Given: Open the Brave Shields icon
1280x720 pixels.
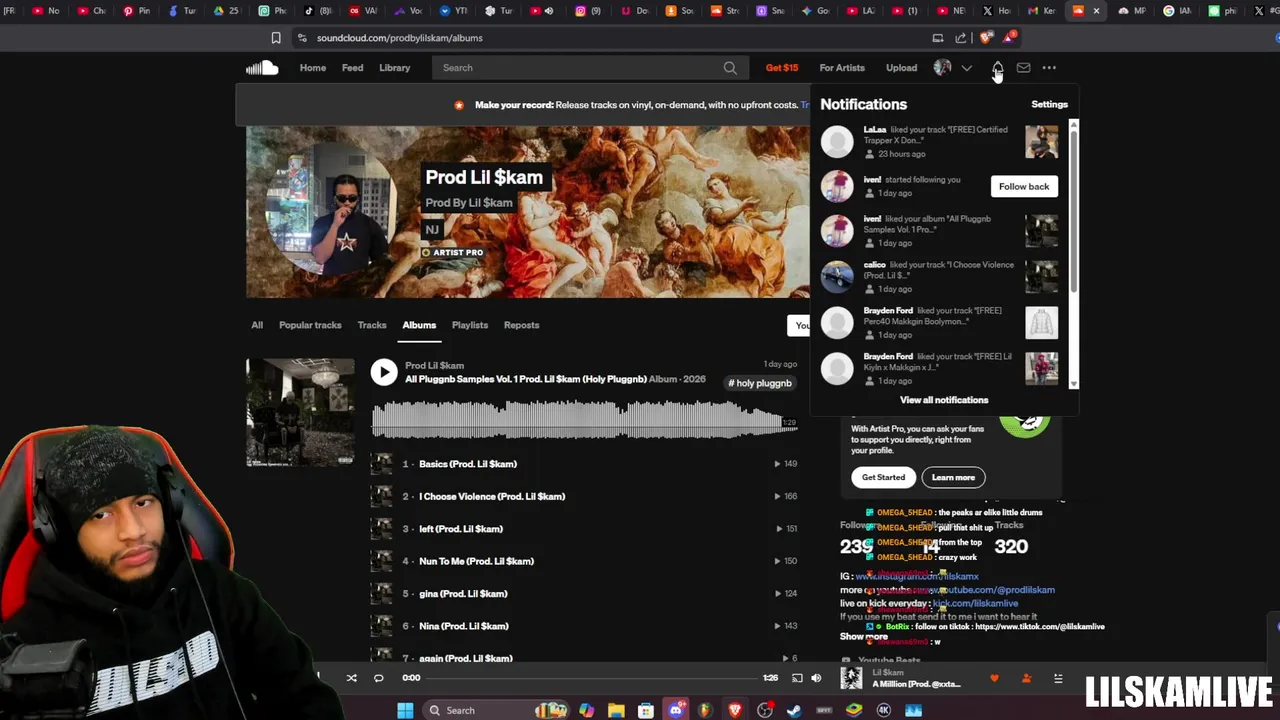Looking at the screenshot, I should coord(986,38).
